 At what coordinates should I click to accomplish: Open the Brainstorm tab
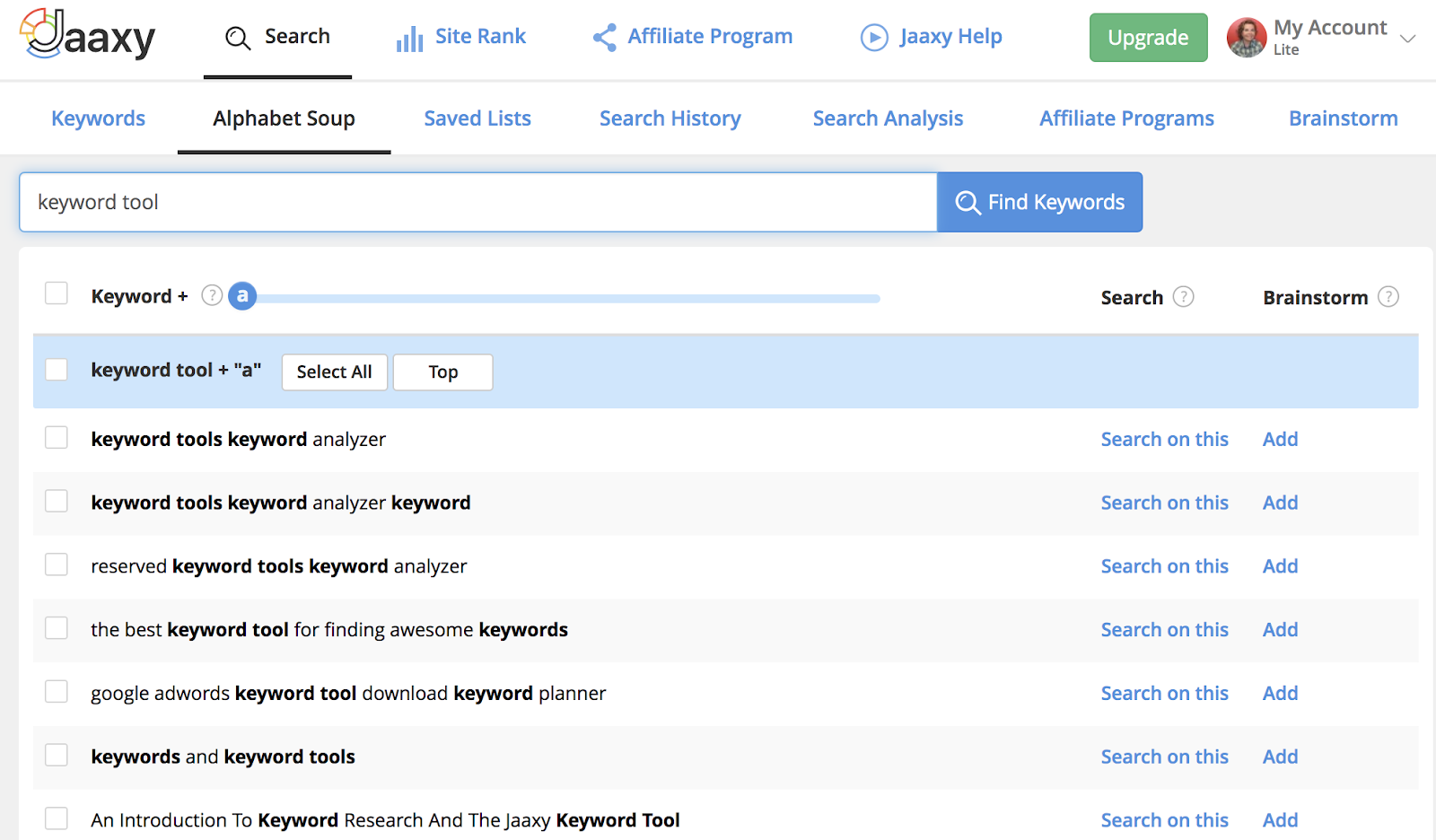(x=1344, y=118)
